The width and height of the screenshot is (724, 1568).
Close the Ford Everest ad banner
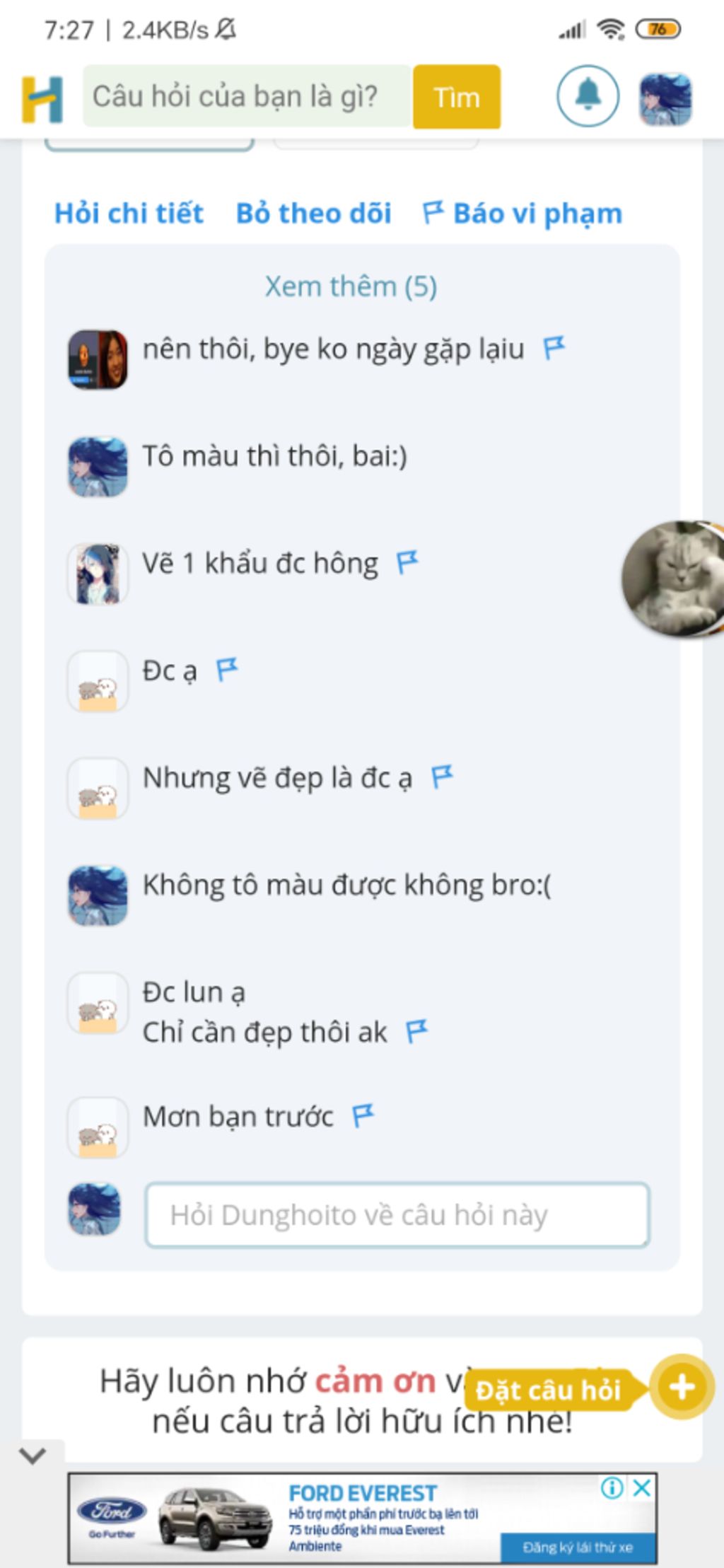tap(642, 1487)
